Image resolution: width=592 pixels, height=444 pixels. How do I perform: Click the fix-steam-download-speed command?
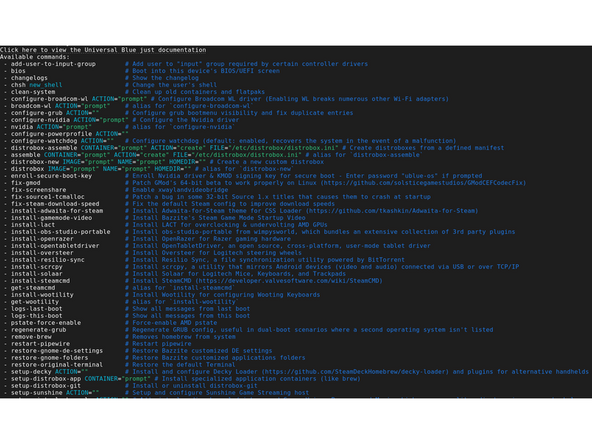point(55,204)
